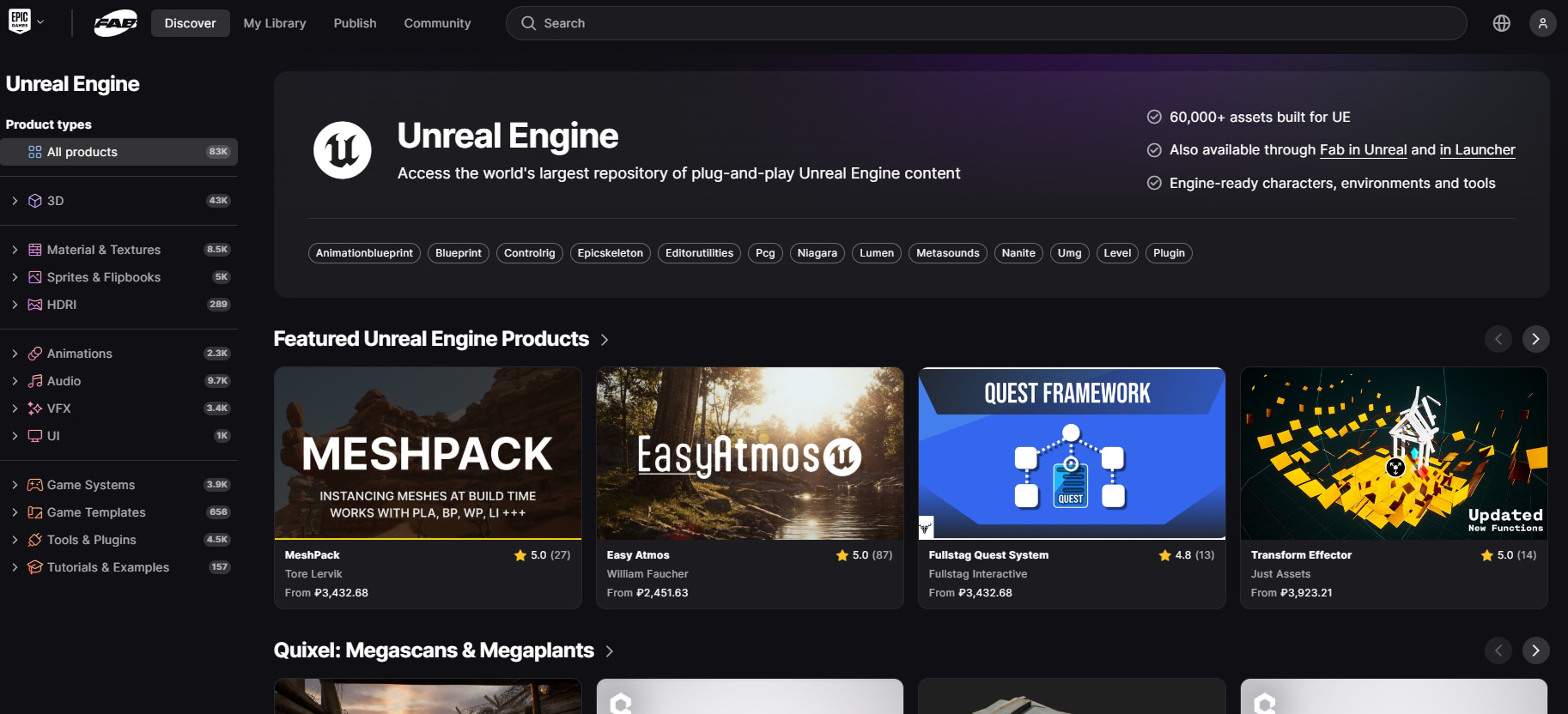The height and width of the screenshot is (714, 1568).
Task: Expand the Audio category
Action: 15,381
